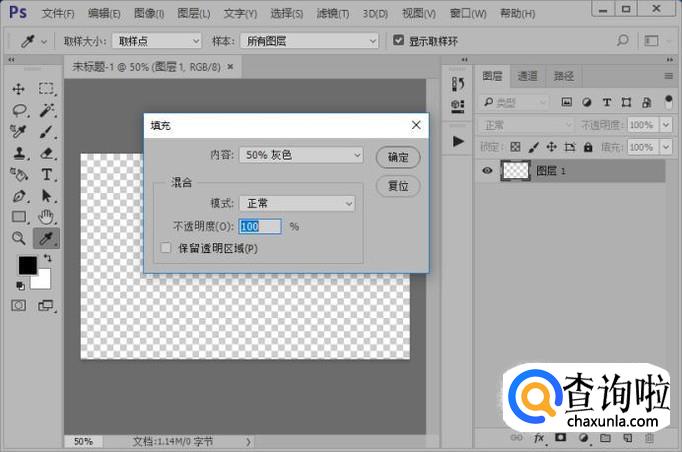Toggle 显示取样环 checkbox
Screen dimensions: 682x452
click(x=398, y=40)
